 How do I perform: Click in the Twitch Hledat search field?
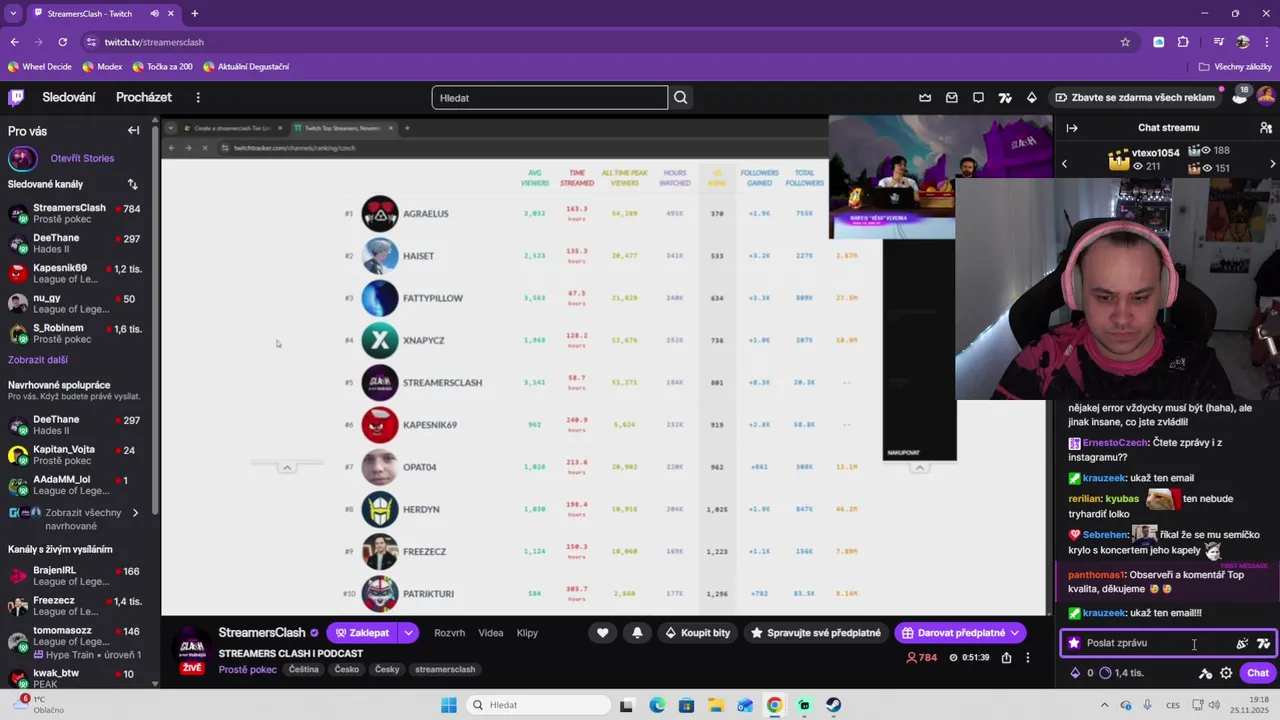[x=549, y=97]
